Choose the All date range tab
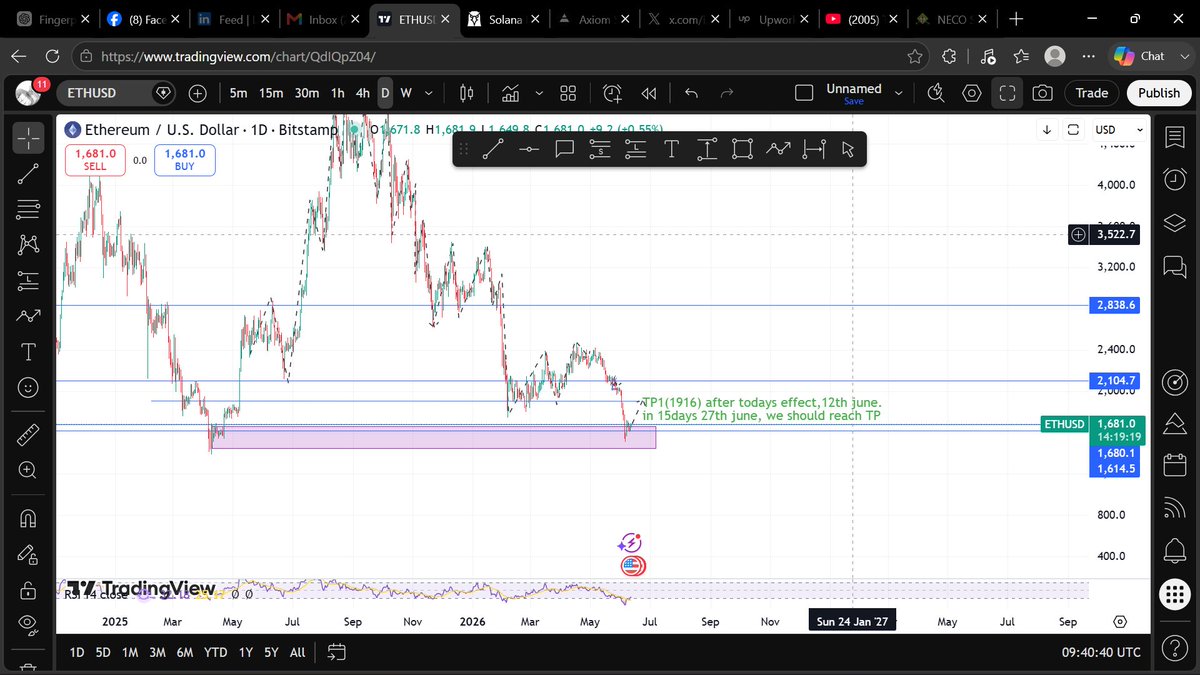The image size is (1200, 675). 297,652
